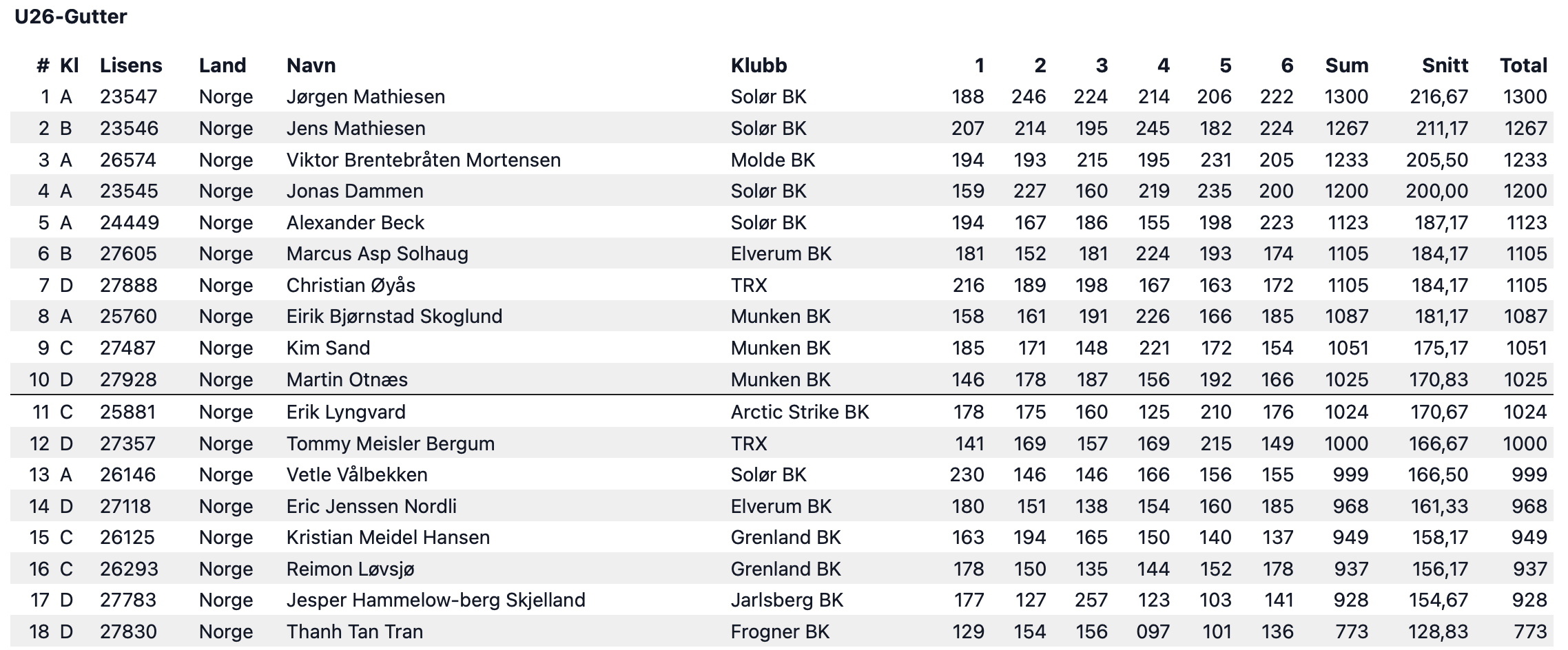Click the Lisens column header
The height and width of the screenshot is (650, 1568).
[x=131, y=65]
